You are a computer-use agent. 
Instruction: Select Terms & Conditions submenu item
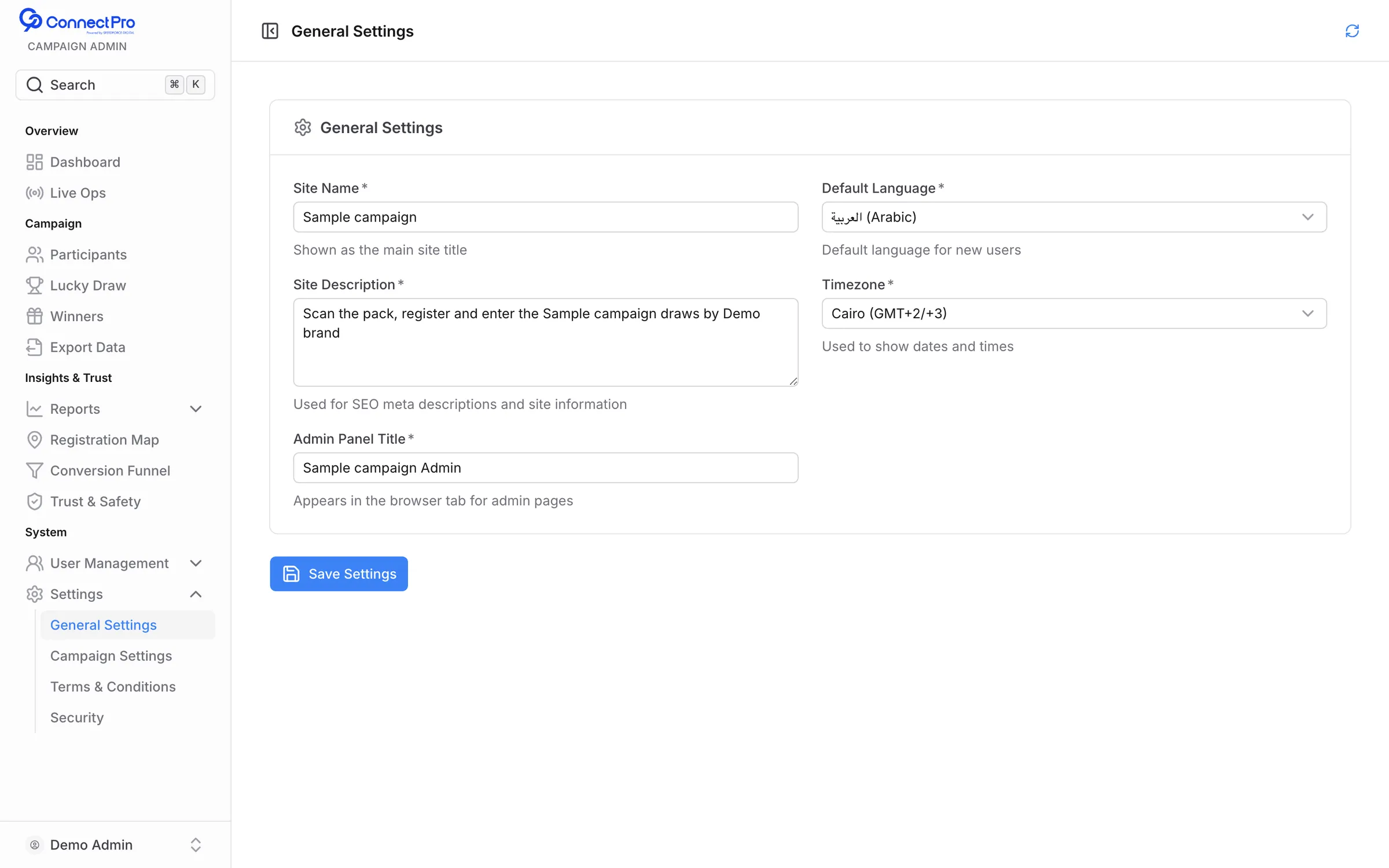pyautogui.click(x=127, y=686)
